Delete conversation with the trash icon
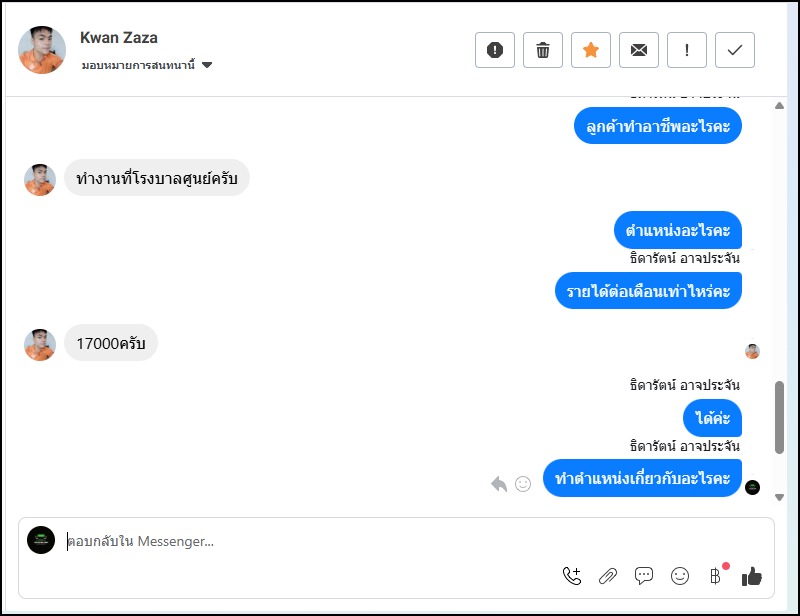 pyautogui.click(x=543, y=50)
